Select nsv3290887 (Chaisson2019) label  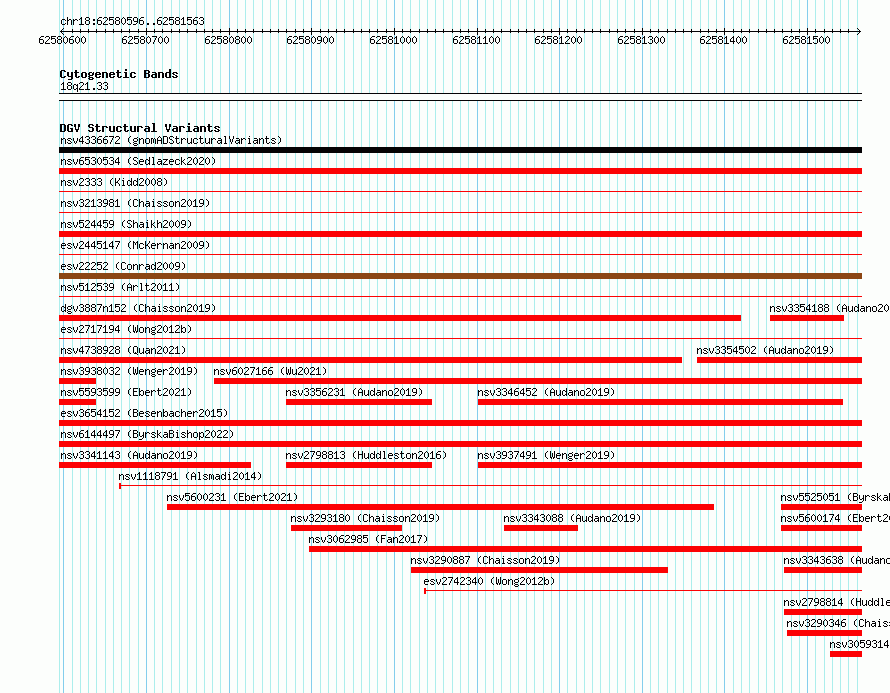coord(485,560)
